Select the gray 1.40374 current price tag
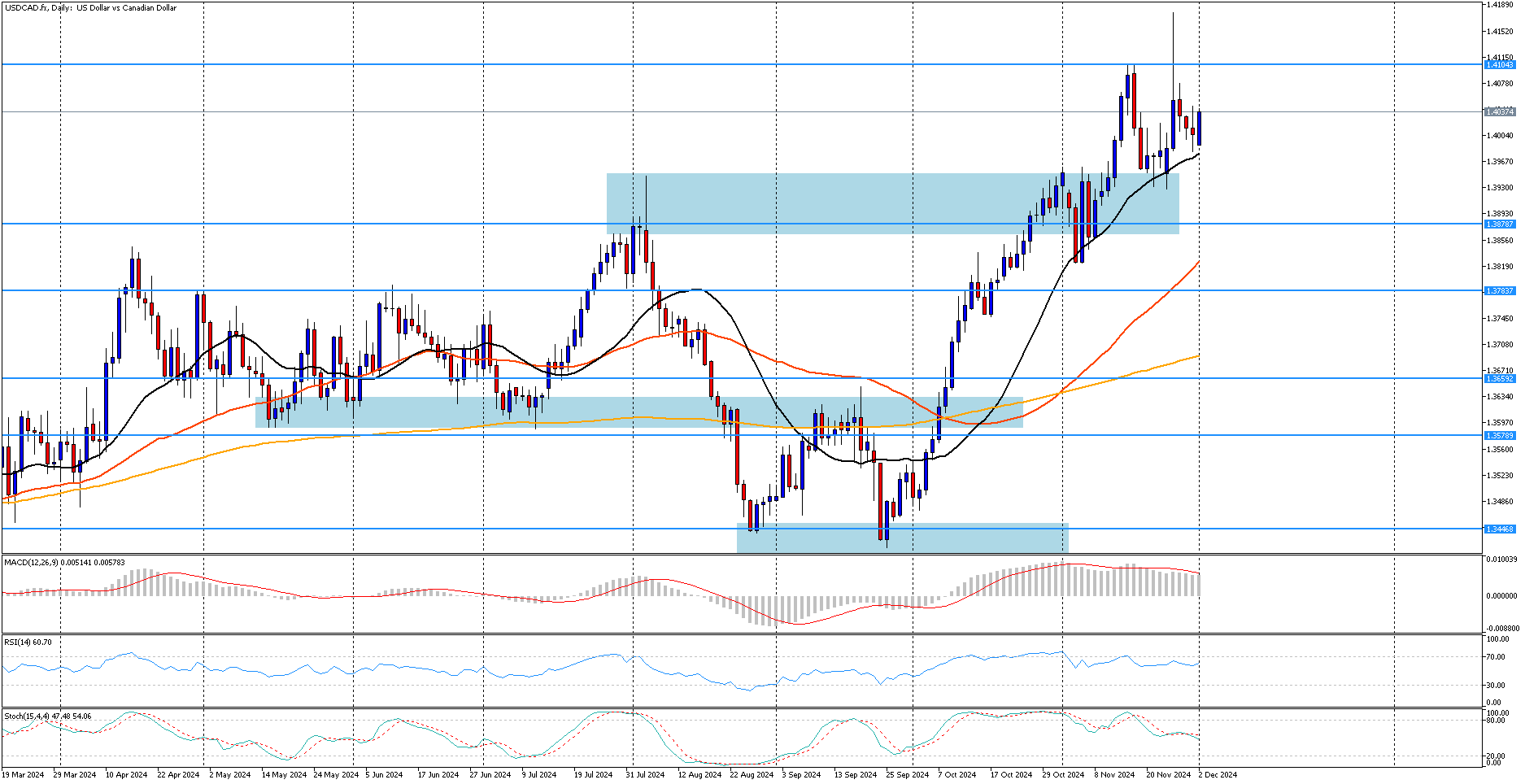 [1500, 111]
